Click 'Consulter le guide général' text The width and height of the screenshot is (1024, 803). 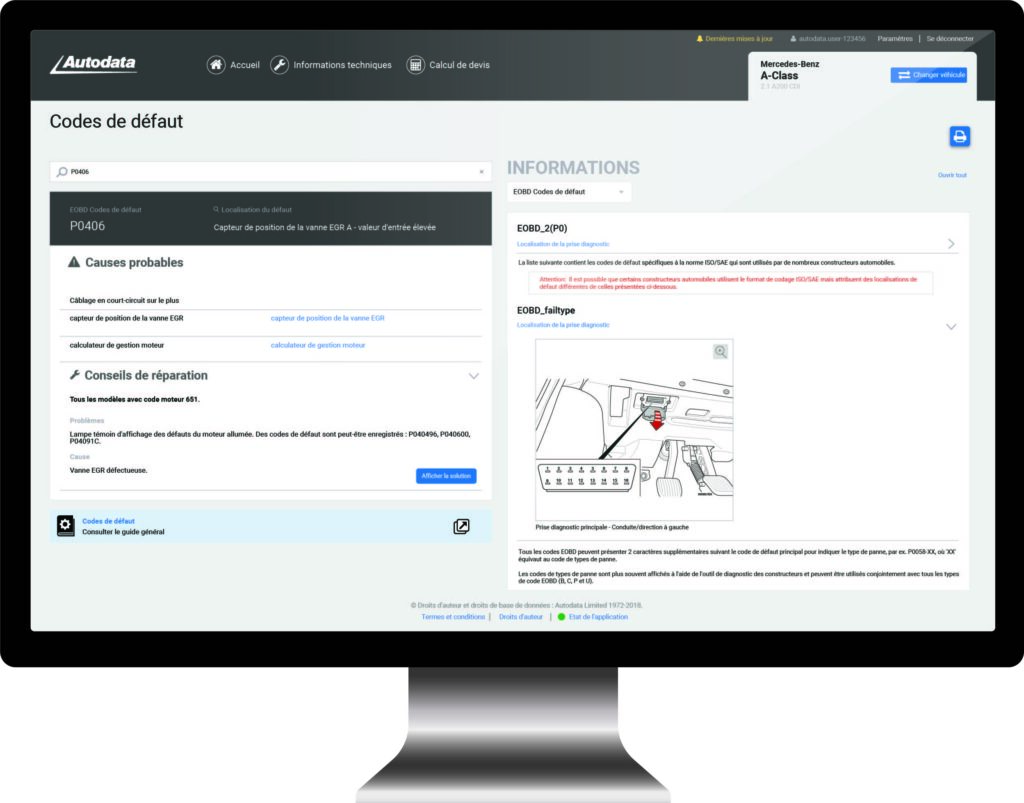click(123, 531)
